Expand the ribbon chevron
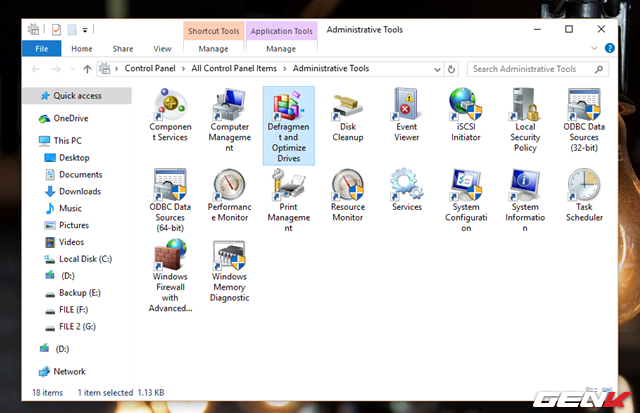 [x=594, y=48]
